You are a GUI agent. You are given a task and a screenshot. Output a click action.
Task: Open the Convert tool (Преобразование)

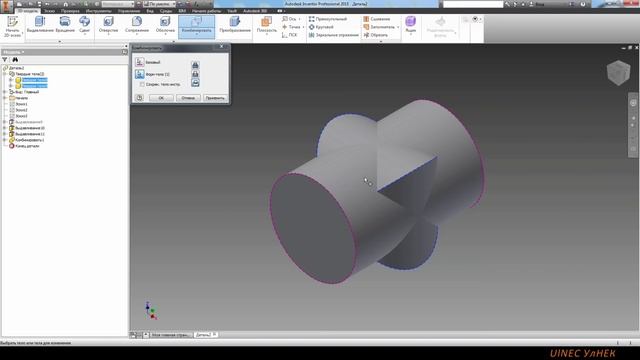pyautogui.click(x=235, y=25)
